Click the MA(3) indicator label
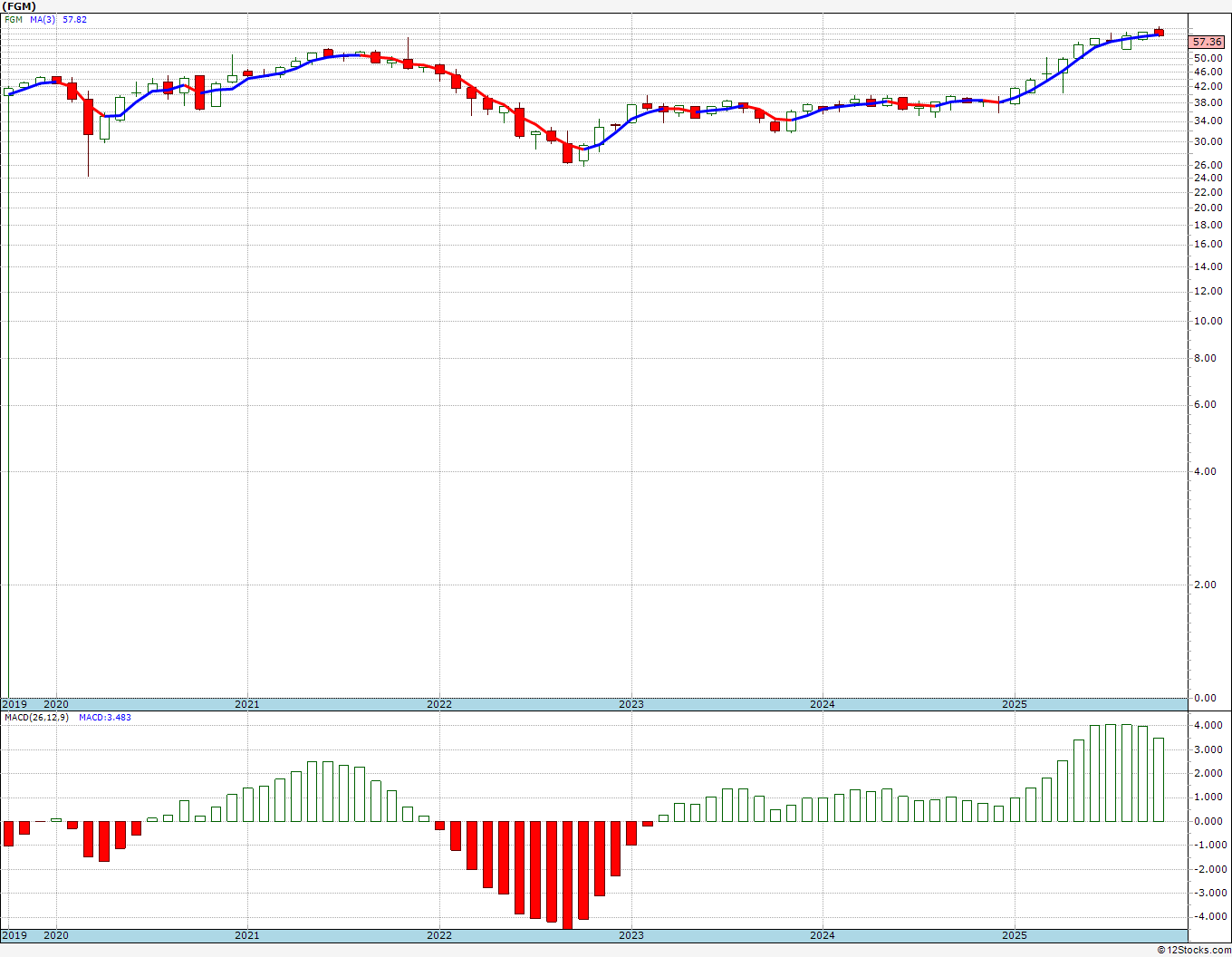 [x=43, y=19]
